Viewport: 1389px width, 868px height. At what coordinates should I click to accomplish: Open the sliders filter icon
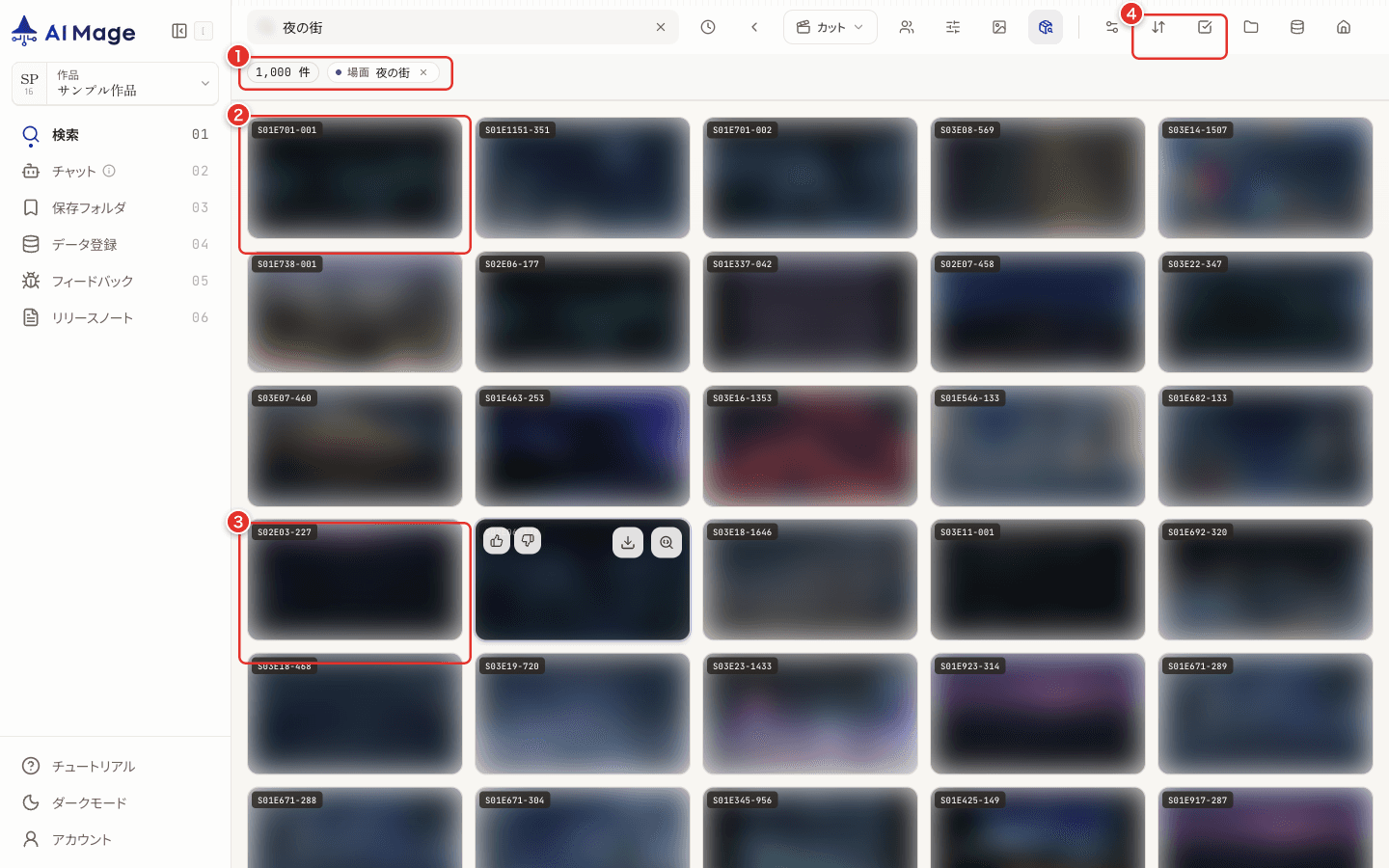pos(953,27)
